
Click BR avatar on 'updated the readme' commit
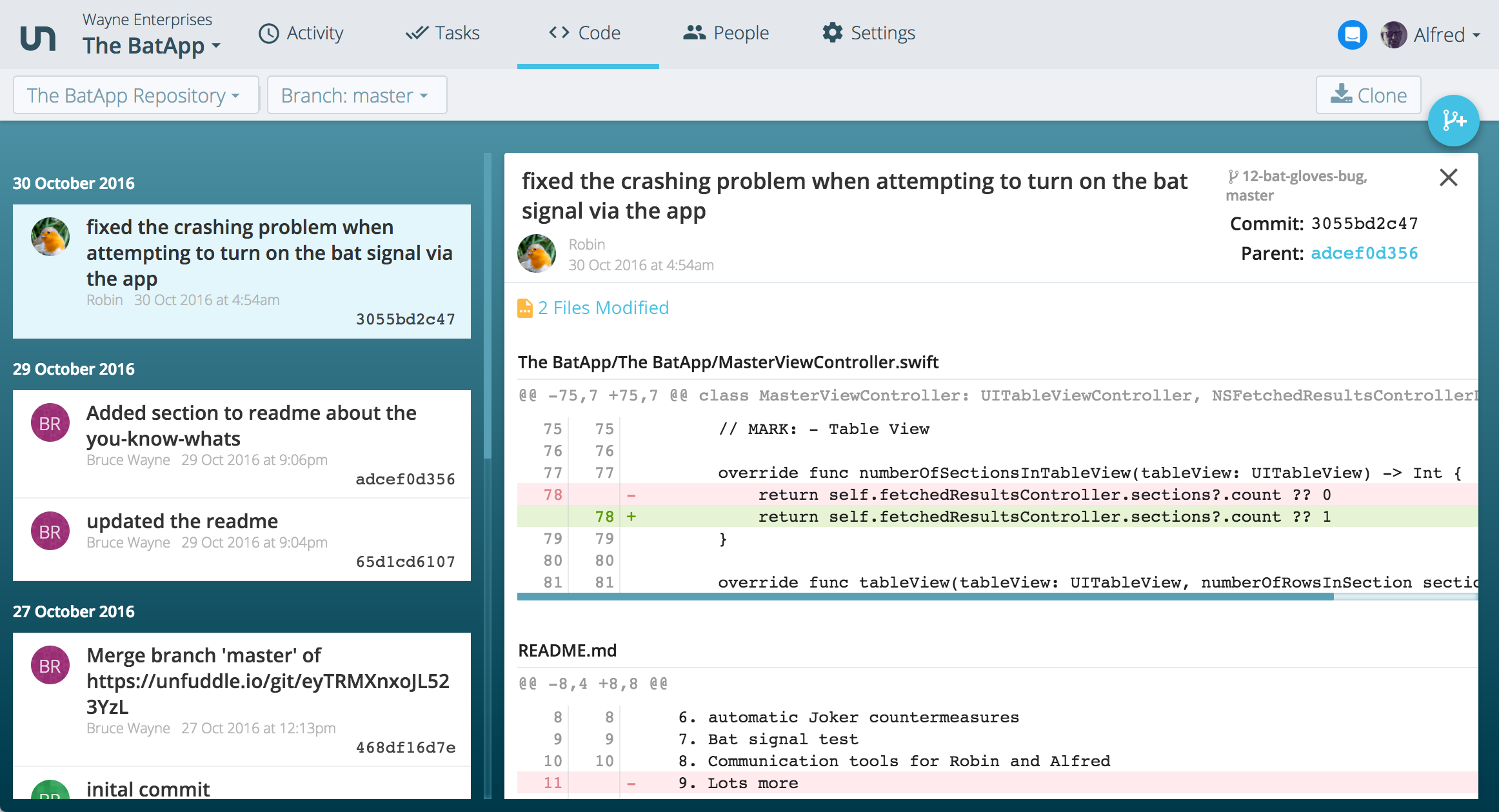50,531
